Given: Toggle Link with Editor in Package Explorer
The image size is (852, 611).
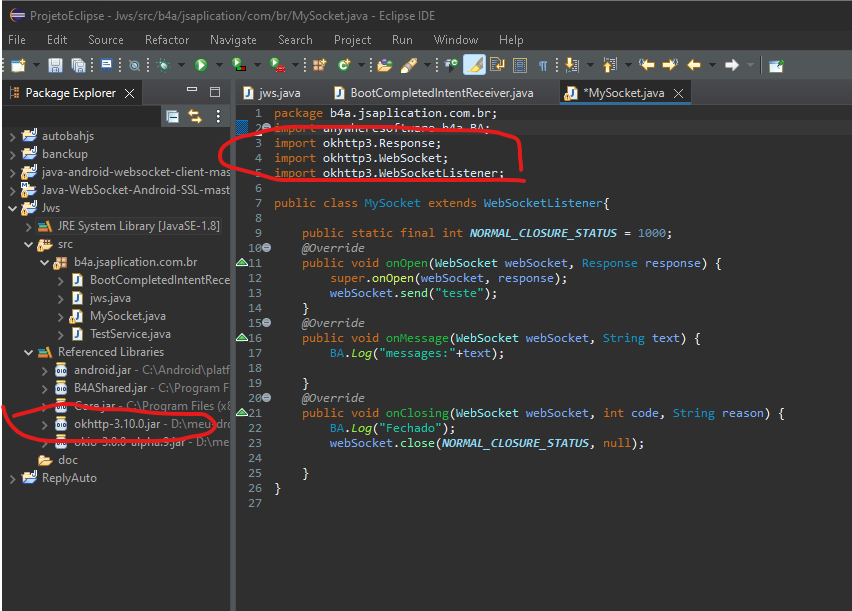Looking at the screenshot, I should 195,117.
